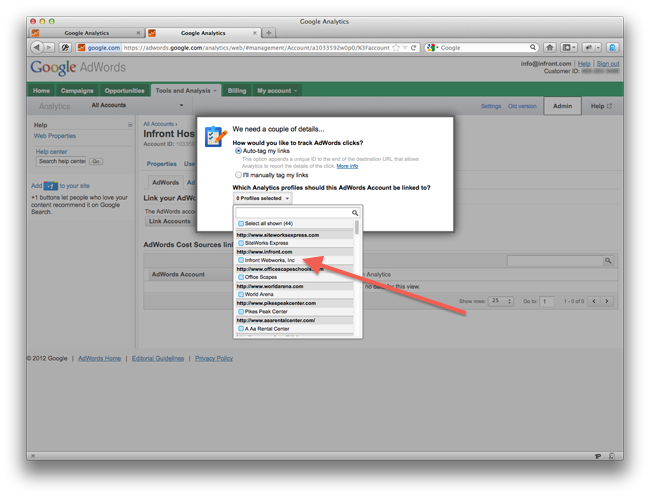Open the More info link
The image size is (650, 497).
click(x=347, y=166)
